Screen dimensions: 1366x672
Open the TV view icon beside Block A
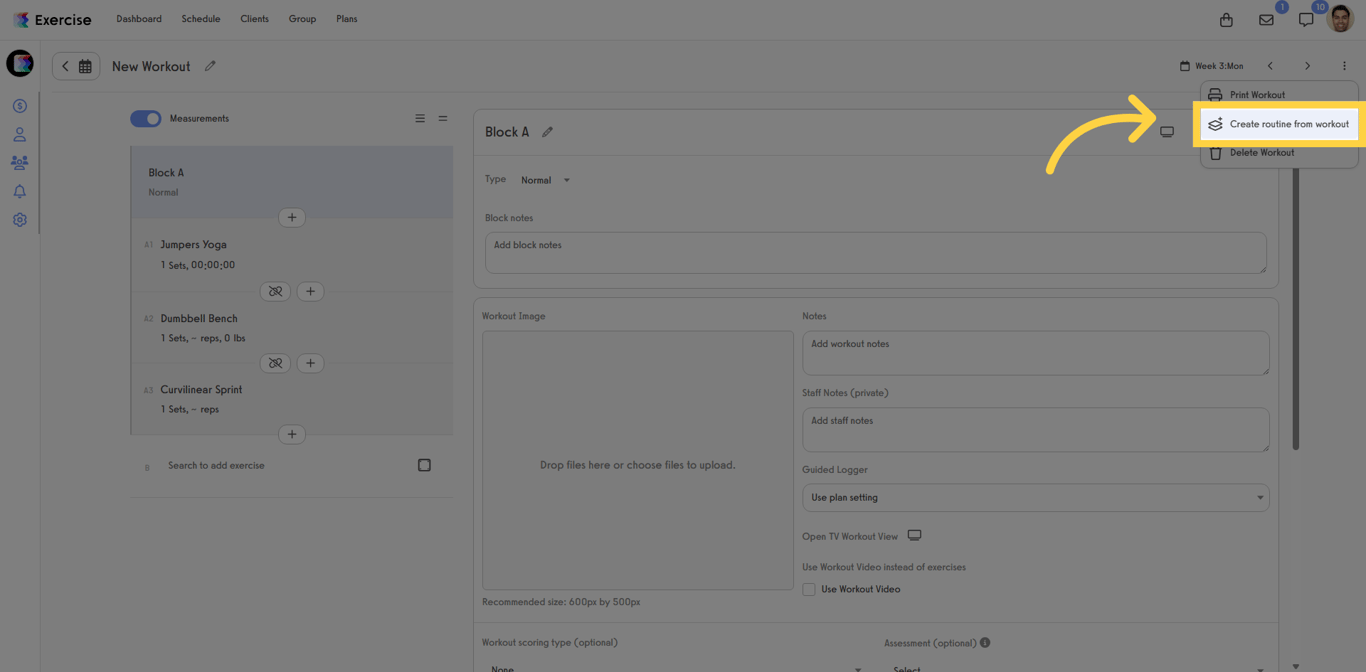(1166, 131)
